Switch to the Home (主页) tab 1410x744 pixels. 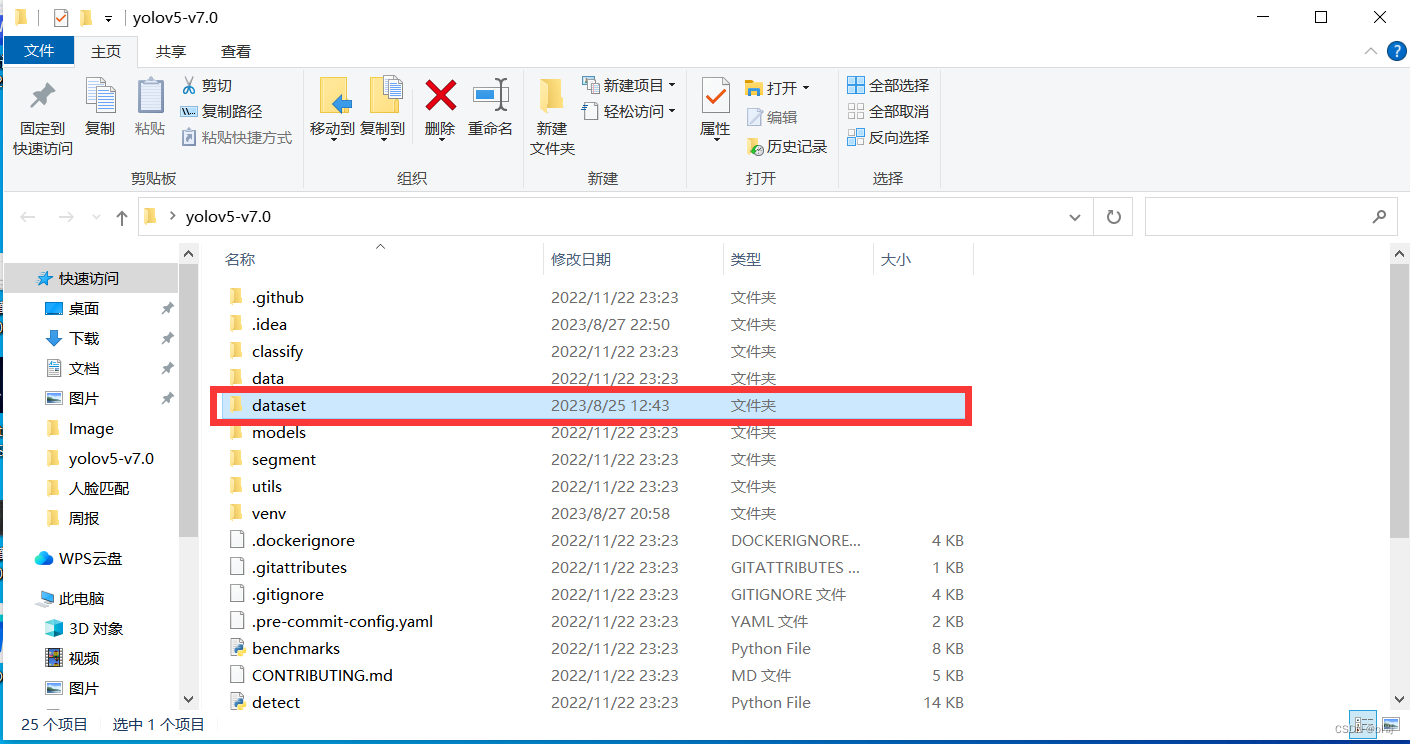(106, 51)
